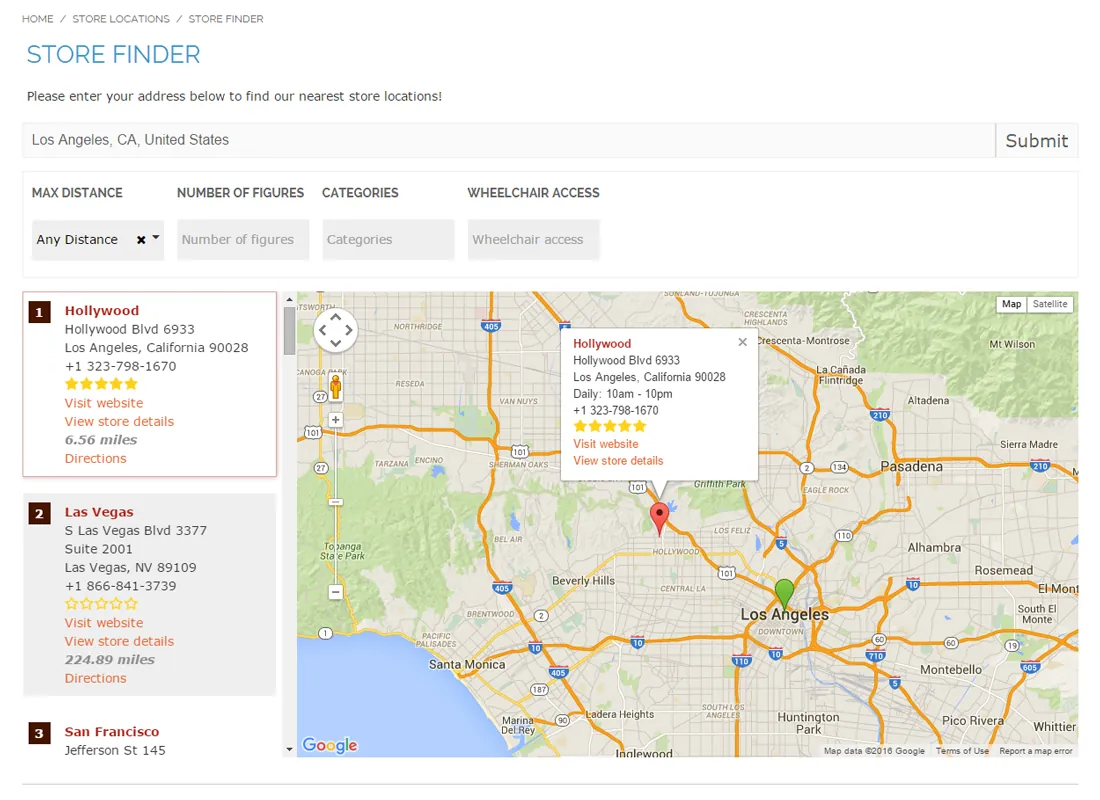This screenshot has height=800, width=1100.
Task: Click the red Hollywood map marker pin
Action: point(659,518)
